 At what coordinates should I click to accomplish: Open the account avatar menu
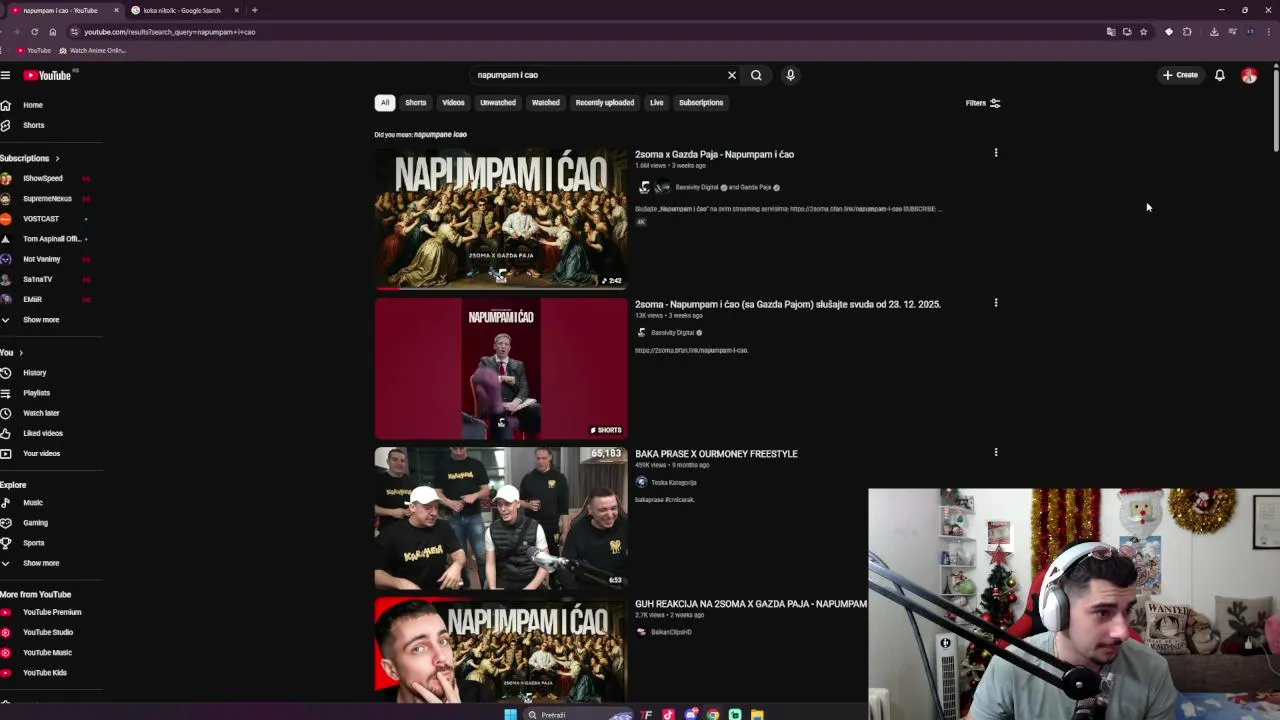pos(1249,75)
